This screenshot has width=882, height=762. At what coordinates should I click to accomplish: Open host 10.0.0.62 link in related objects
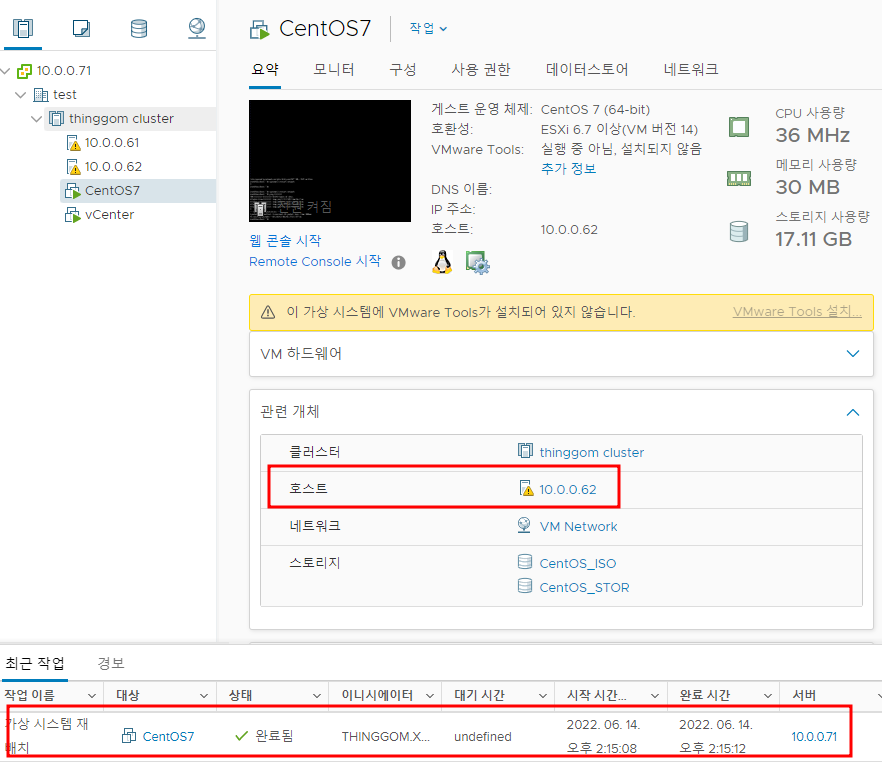click(x=568, y=490)
